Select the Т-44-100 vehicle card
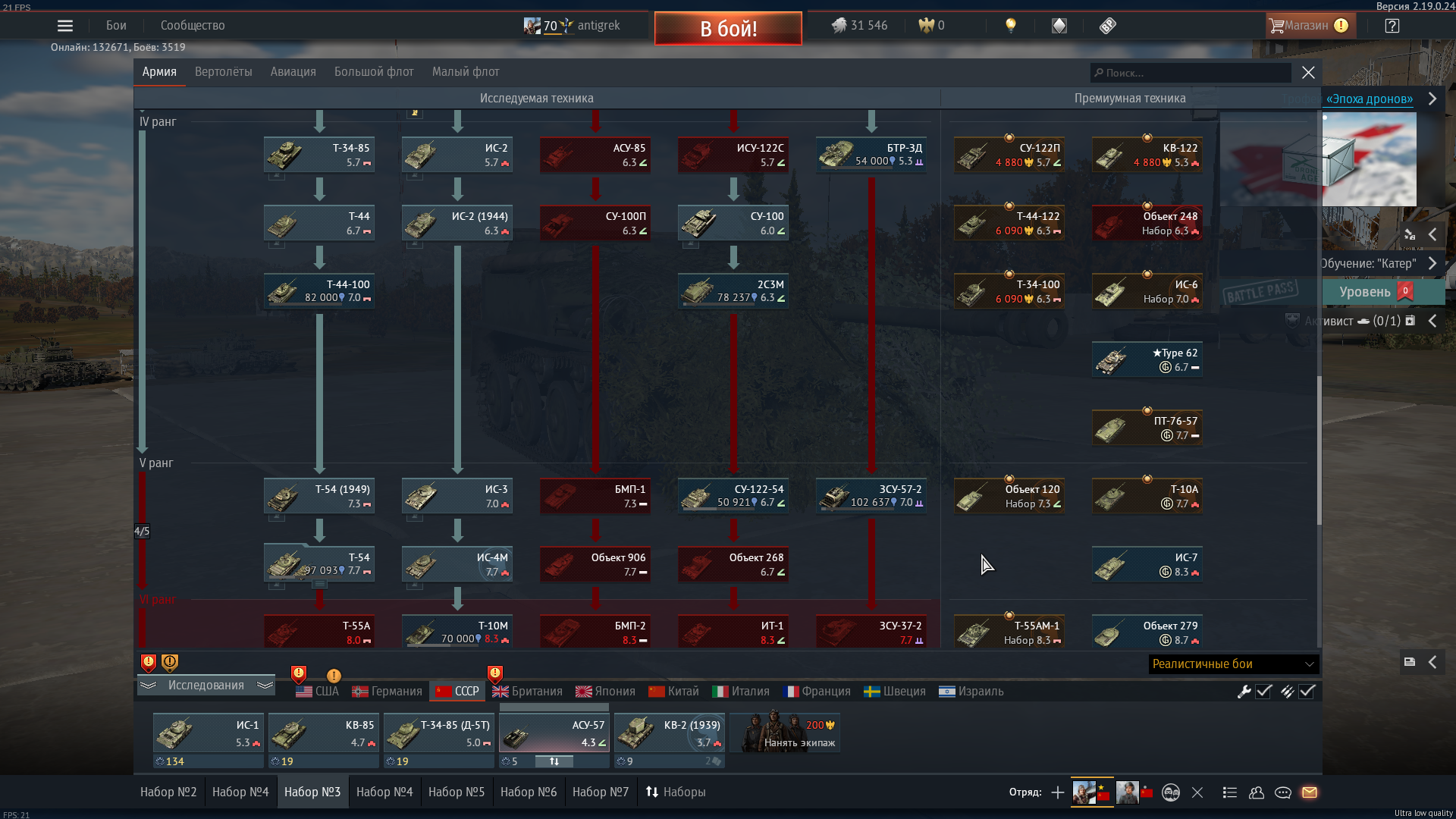The width and height of the screenshot is (1456, 819). pyautogui.click(x=319, y=291)
